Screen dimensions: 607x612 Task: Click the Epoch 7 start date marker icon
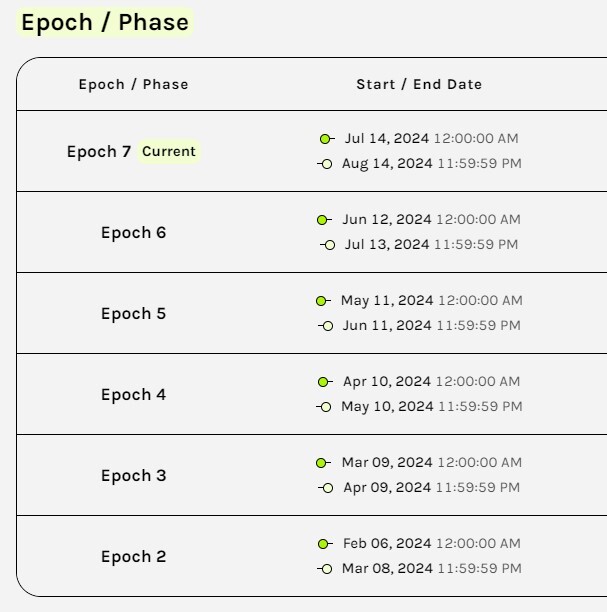coord(327,139)
